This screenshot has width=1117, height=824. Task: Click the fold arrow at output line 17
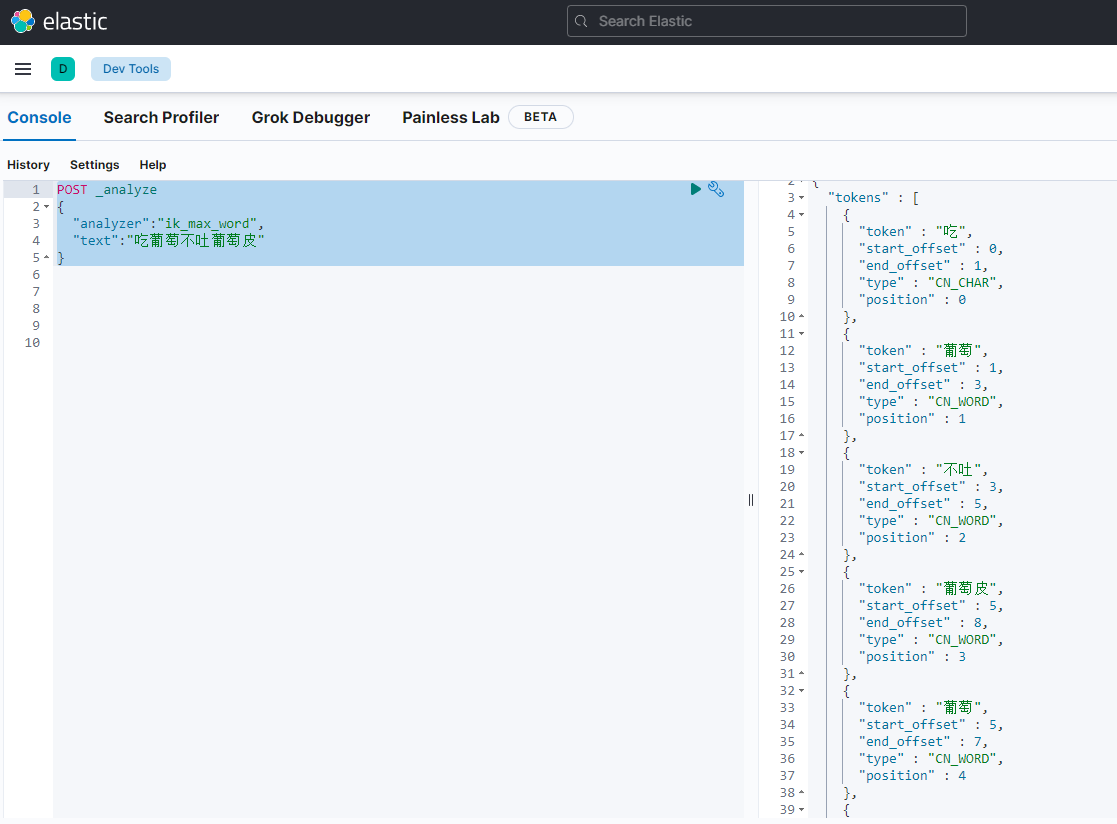801,435
